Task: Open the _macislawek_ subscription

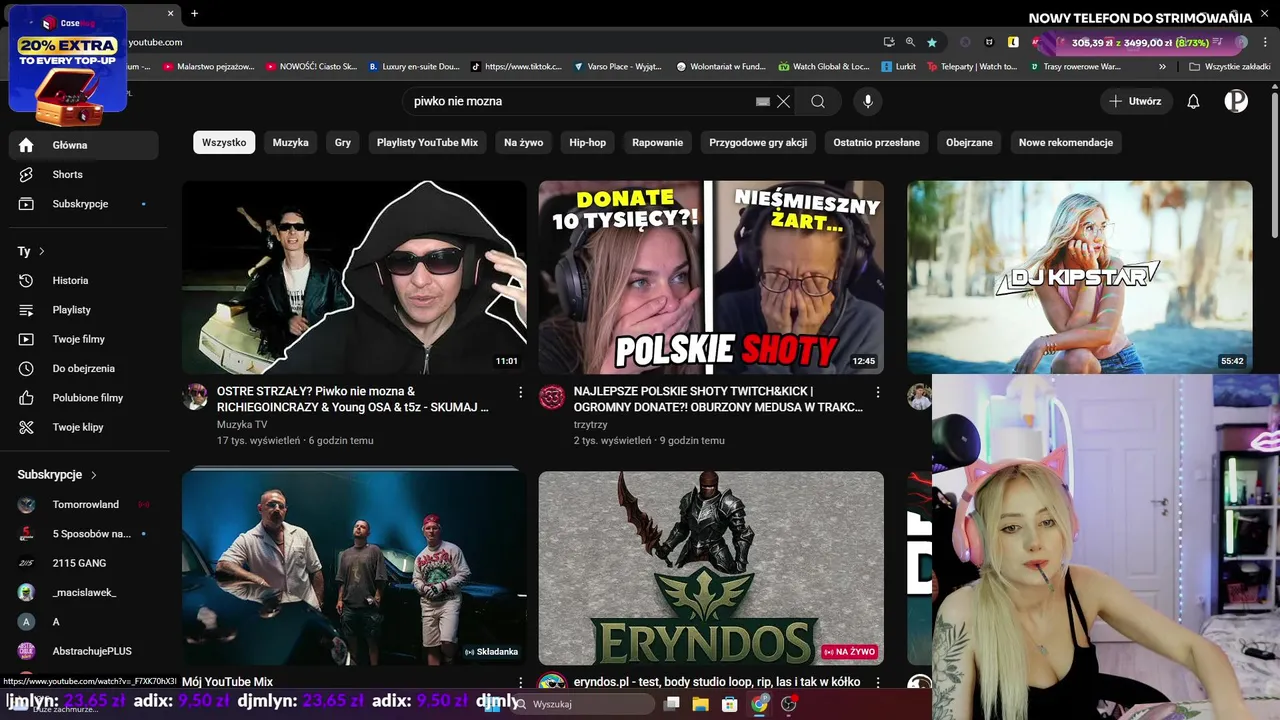Action: [x=84, y=592]
